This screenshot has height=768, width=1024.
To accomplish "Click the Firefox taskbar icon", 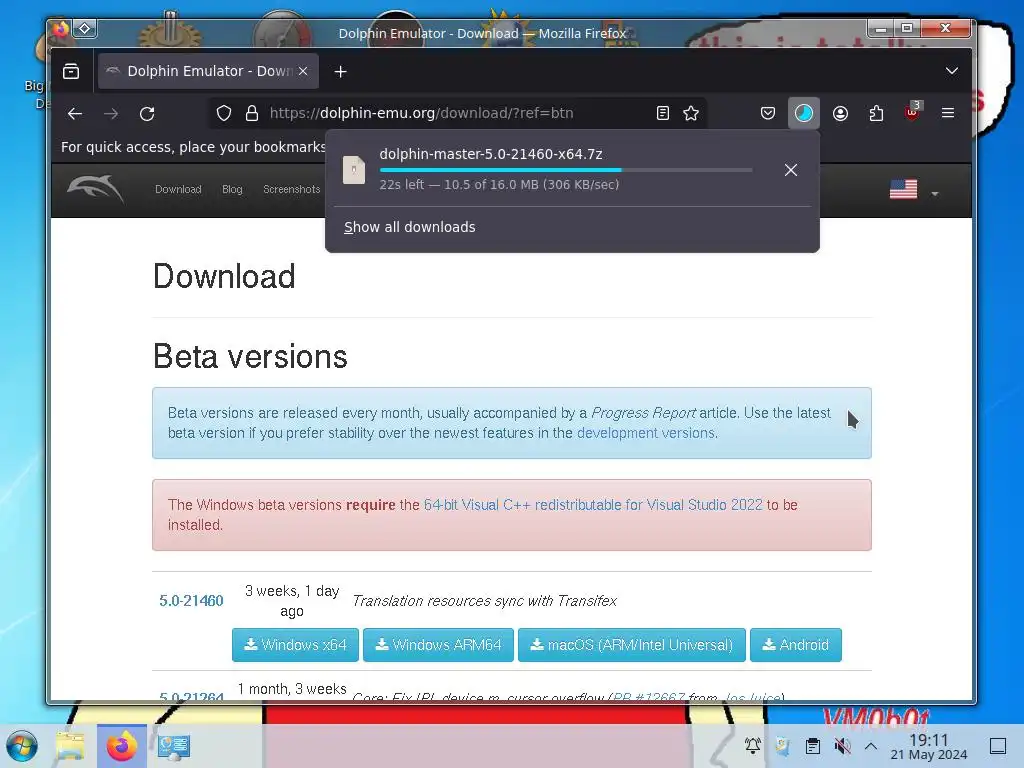I will 122,746.
